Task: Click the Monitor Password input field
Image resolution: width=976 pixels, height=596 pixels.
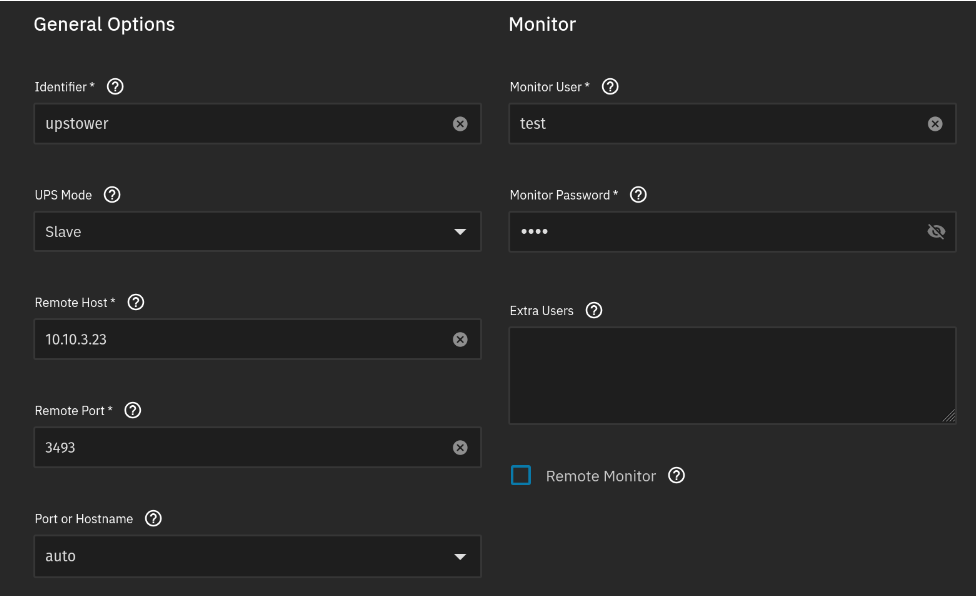Action: click(715, 232)
